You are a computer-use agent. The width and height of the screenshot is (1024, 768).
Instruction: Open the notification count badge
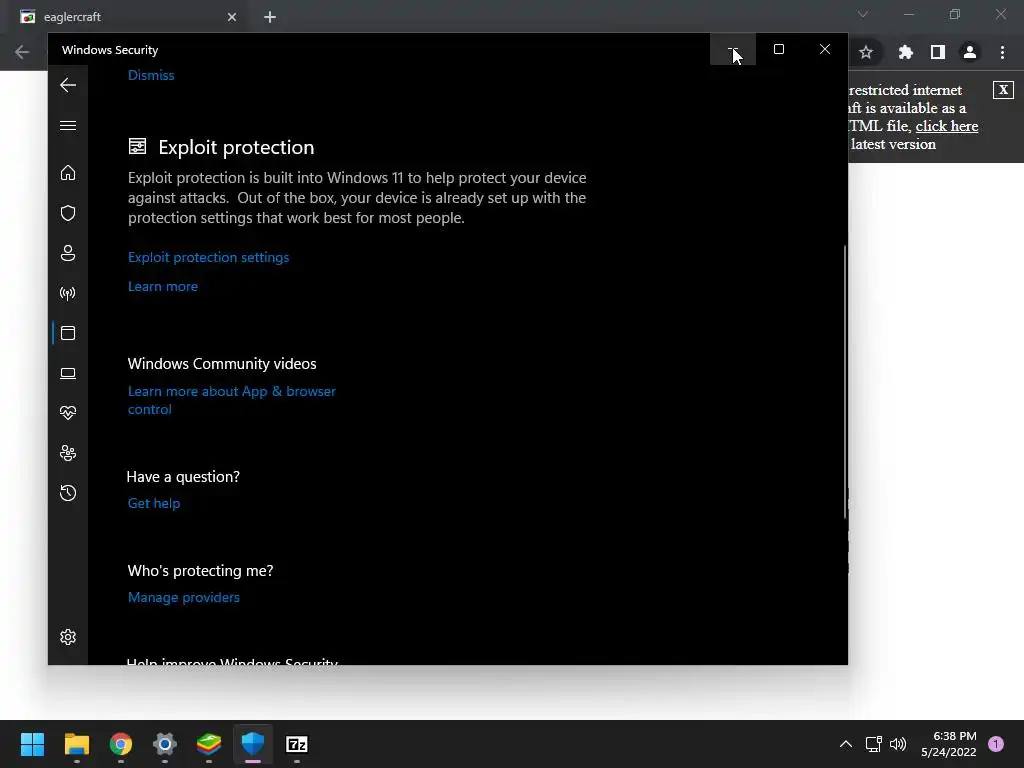(996, 744)
